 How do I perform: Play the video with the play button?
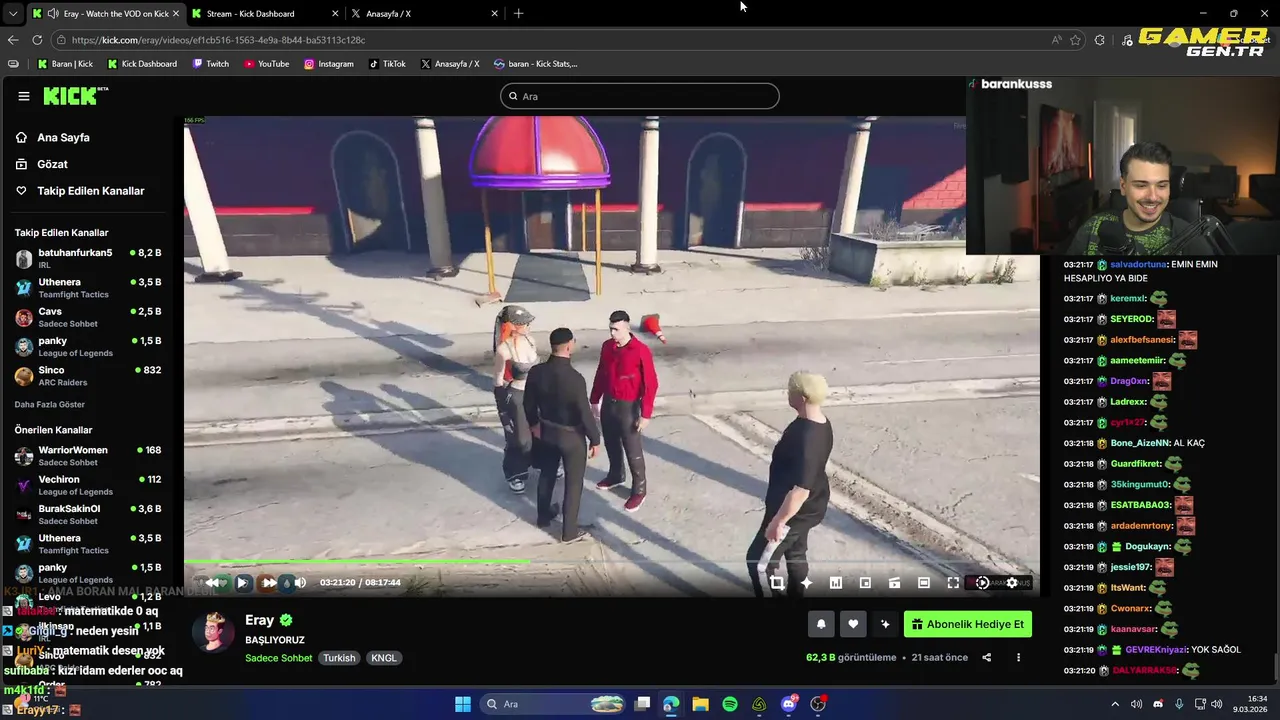click(241, 582)
